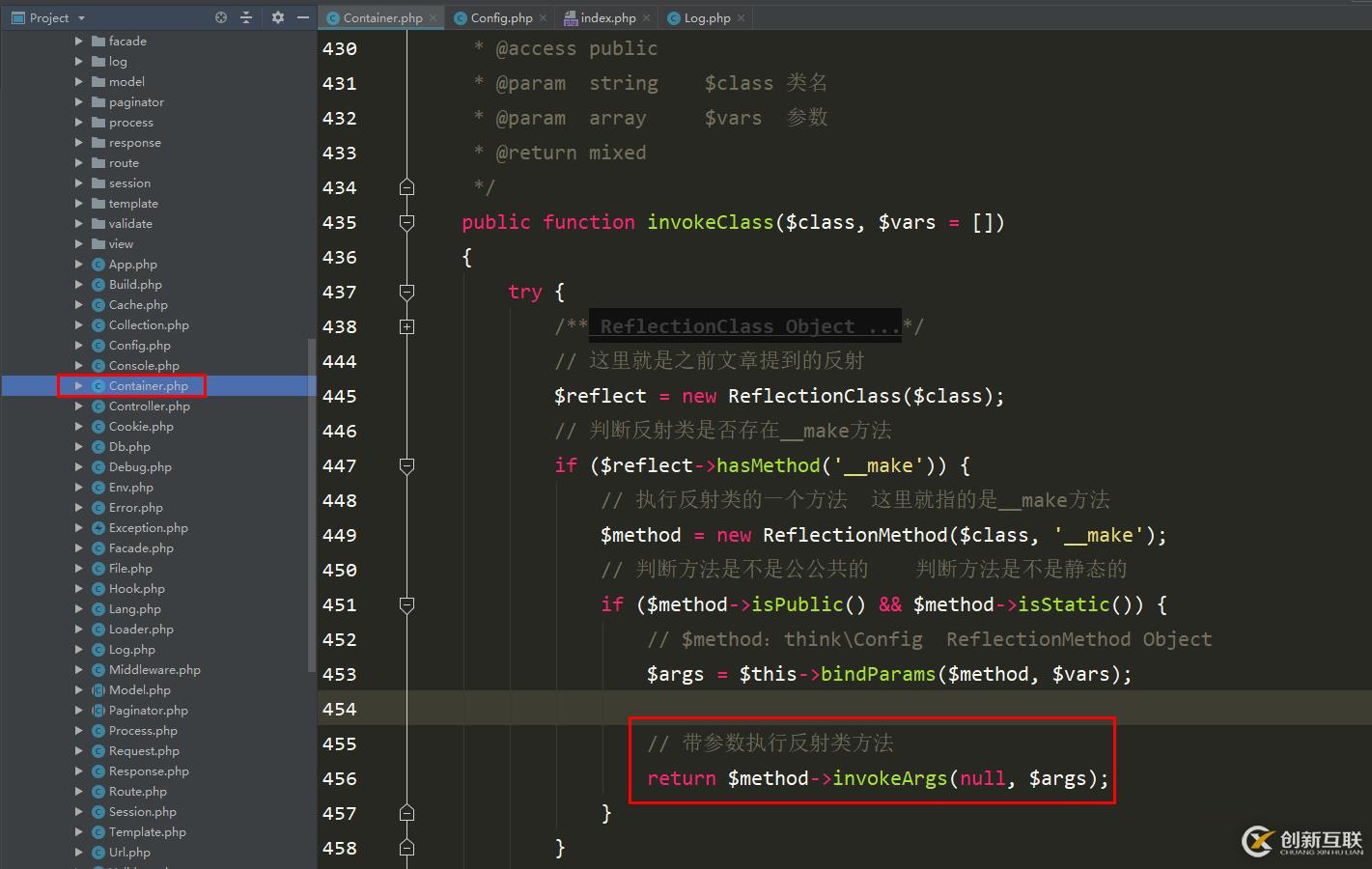Viewport: 1372px width, 869px height.
Task: Expand the route folder in the tree
Action: 79,163
